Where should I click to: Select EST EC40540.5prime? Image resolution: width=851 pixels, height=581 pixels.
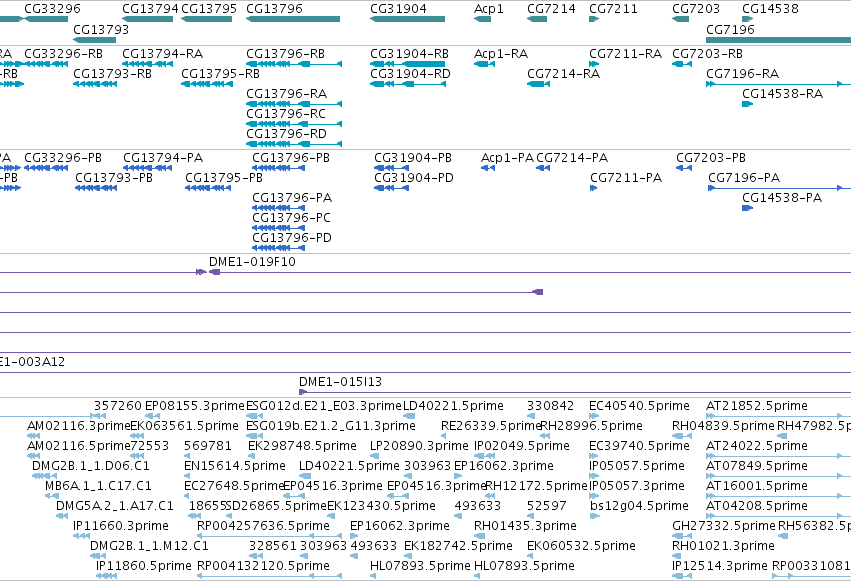[639, 406]
